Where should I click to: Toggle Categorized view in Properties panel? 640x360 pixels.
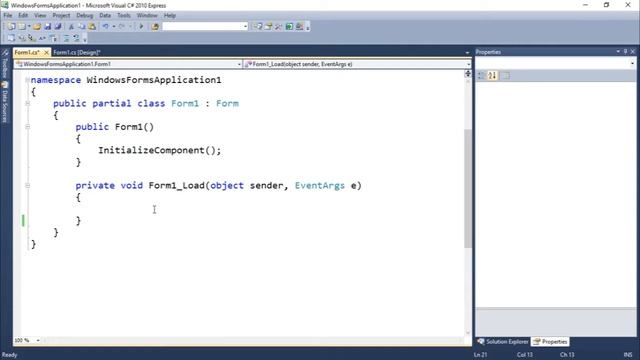pyautogui.click(x=482, y=76)
